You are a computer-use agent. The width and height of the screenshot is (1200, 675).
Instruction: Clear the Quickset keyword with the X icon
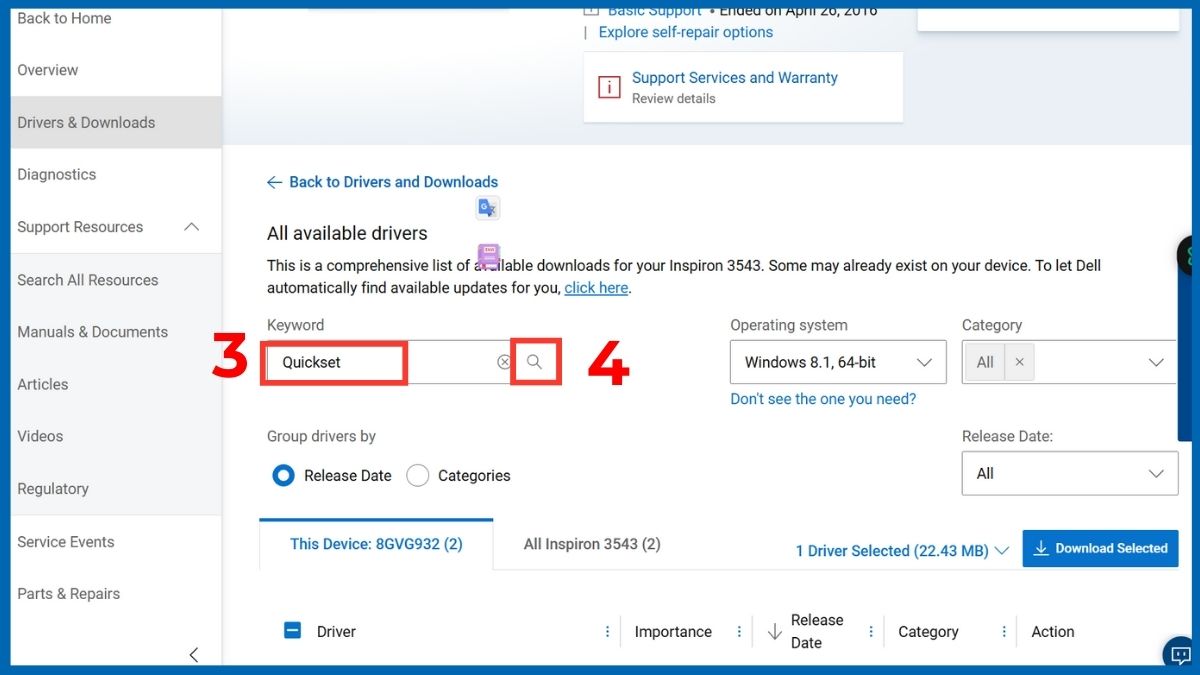[x=504, y=362]
